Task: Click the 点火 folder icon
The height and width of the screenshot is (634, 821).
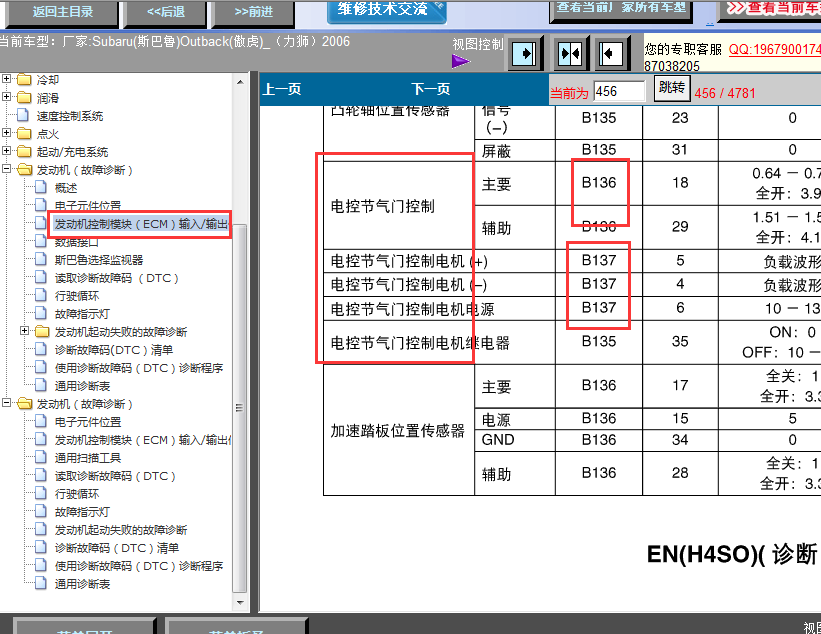Action: click(24, 134)
